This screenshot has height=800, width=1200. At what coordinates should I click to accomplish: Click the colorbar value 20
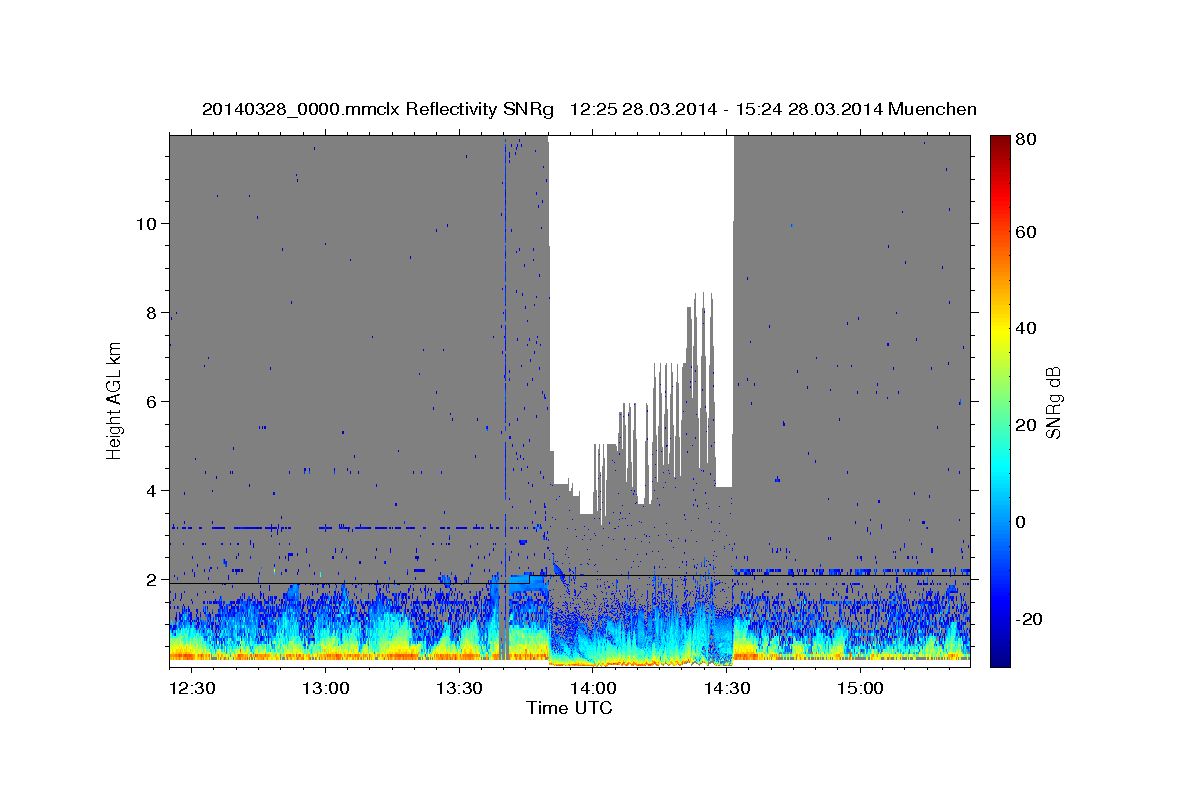(1028, 425)
